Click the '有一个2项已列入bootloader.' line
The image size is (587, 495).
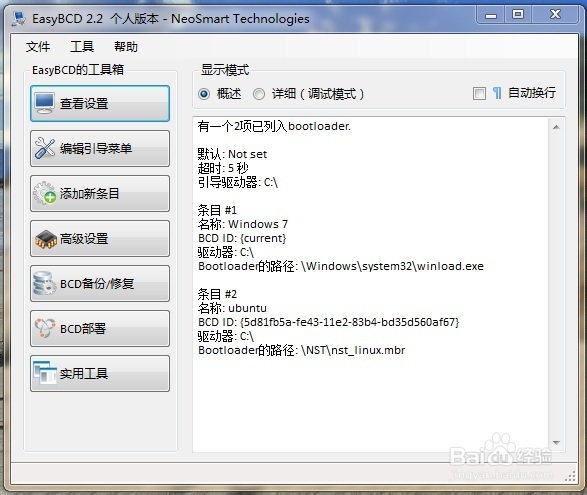[274, 126]
